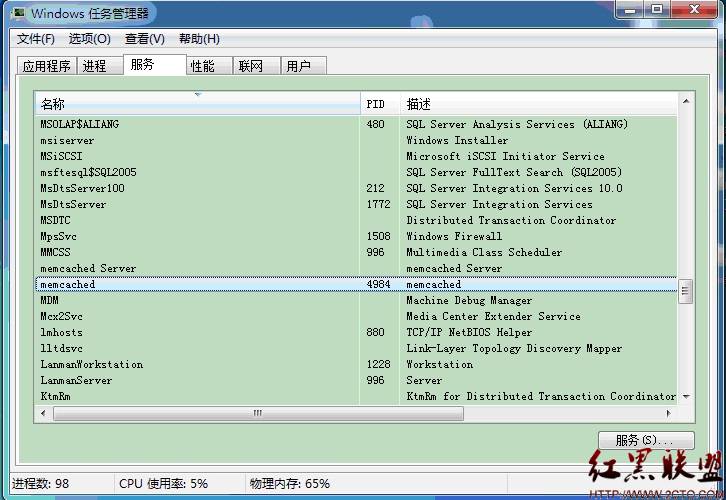Screen dimensions: 726x500
Task: Click the vertical scrollbar up arrow
Action: click(x=686, y=101)
